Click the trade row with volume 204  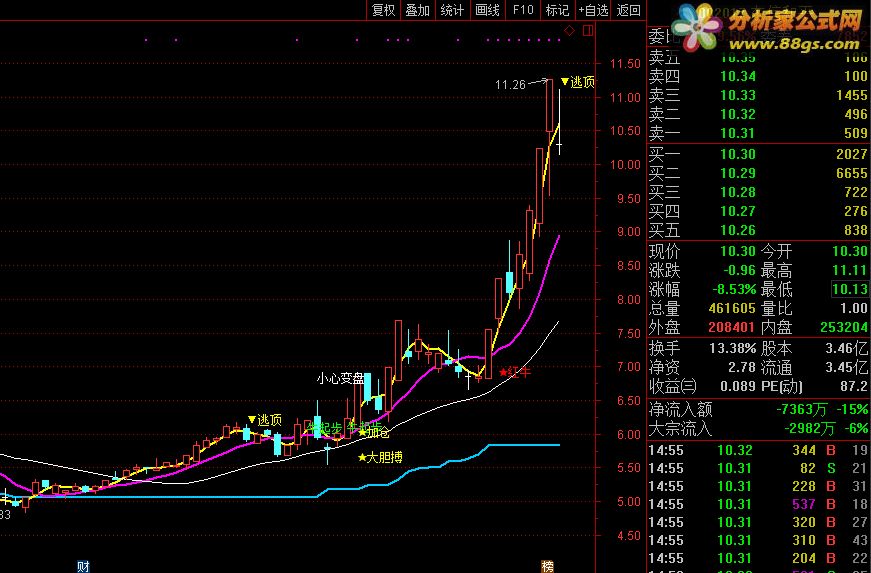click(759, 558)
